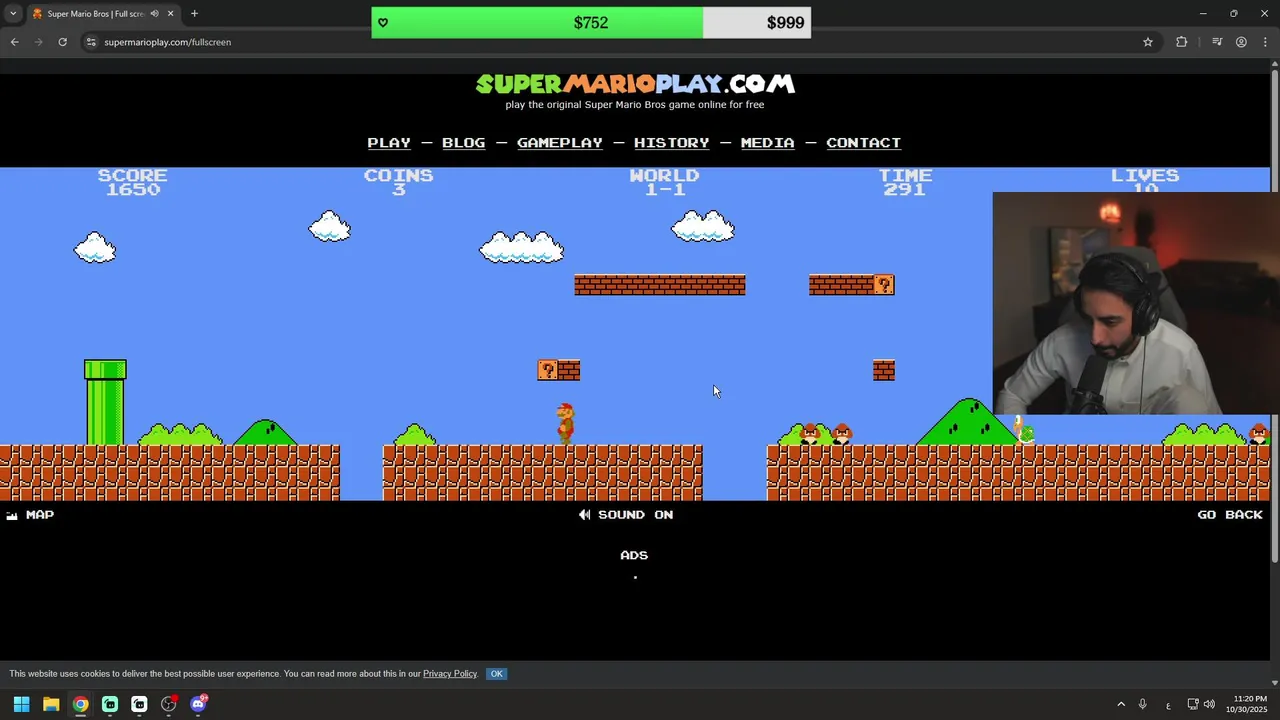The image size is (1280, 720).
Task: Open a new browser tab
Action: pos(194,14)
